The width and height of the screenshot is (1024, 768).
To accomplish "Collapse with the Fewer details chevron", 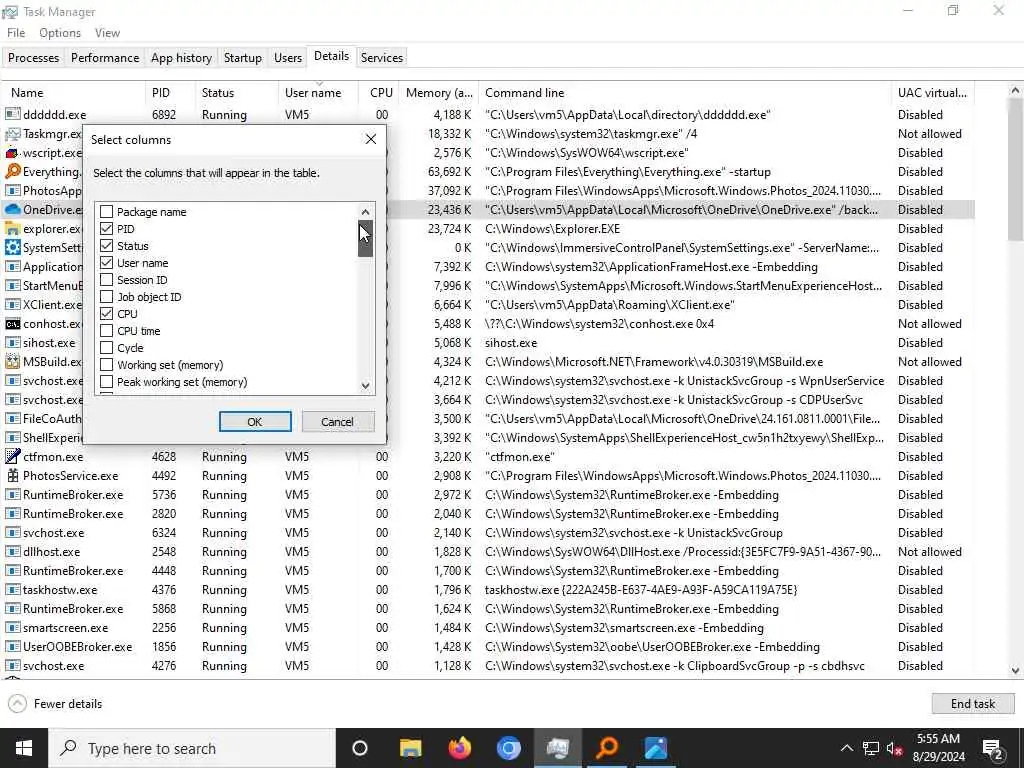I will pos(18,703).
